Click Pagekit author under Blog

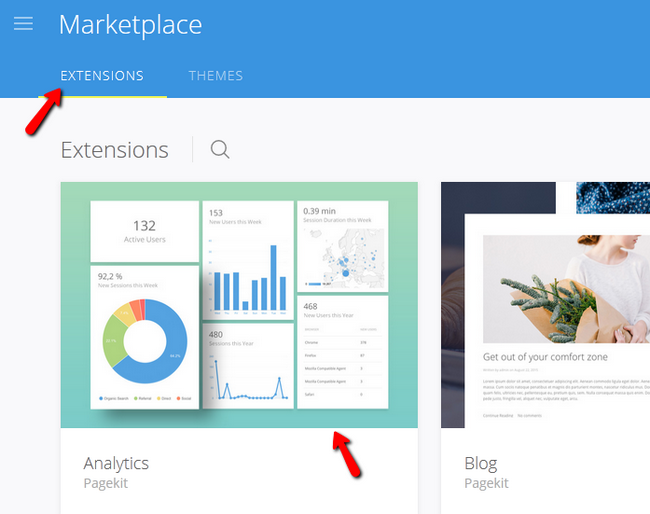pos(487,483)
